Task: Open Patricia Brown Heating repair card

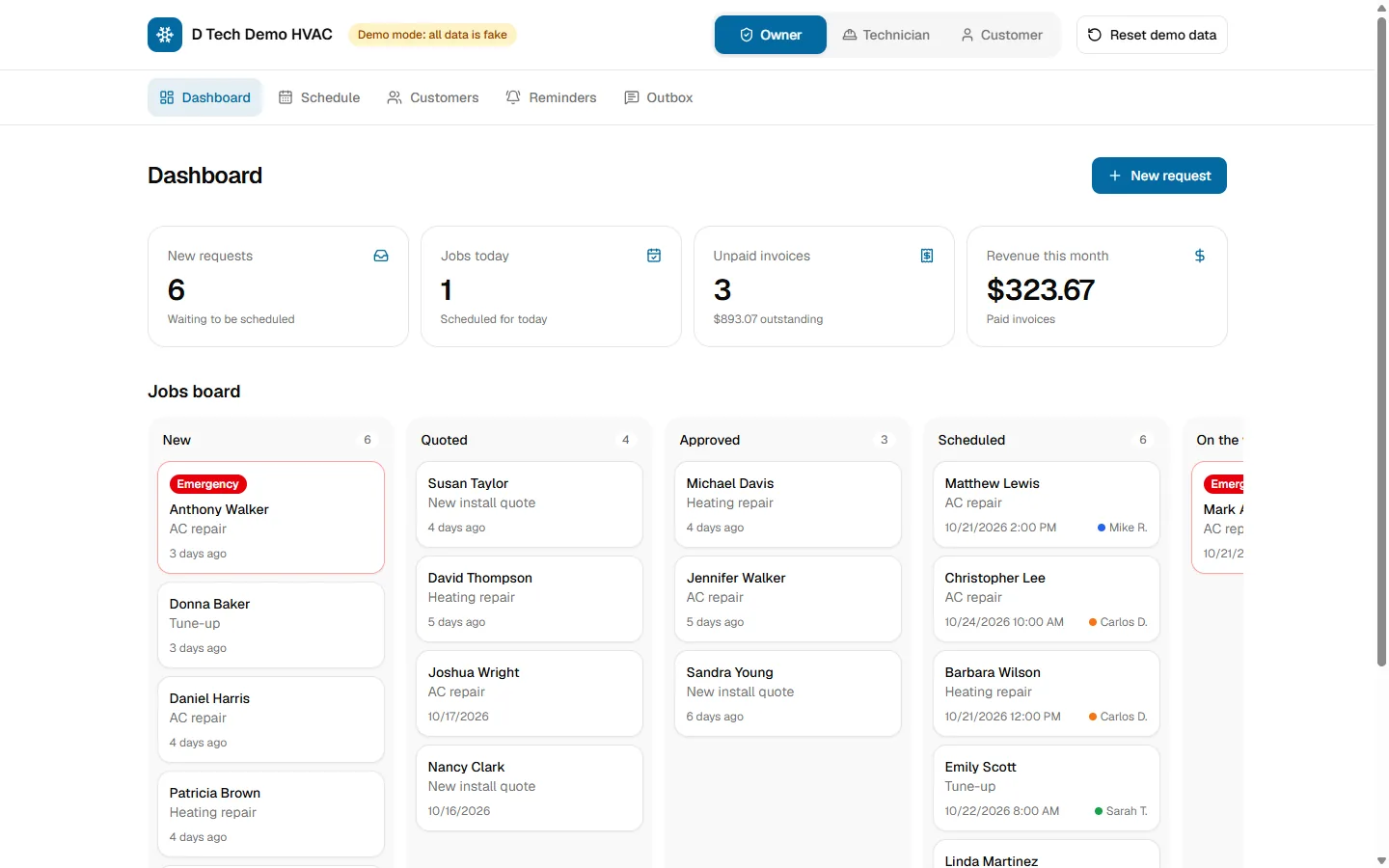Action: (x=271, y=814)
